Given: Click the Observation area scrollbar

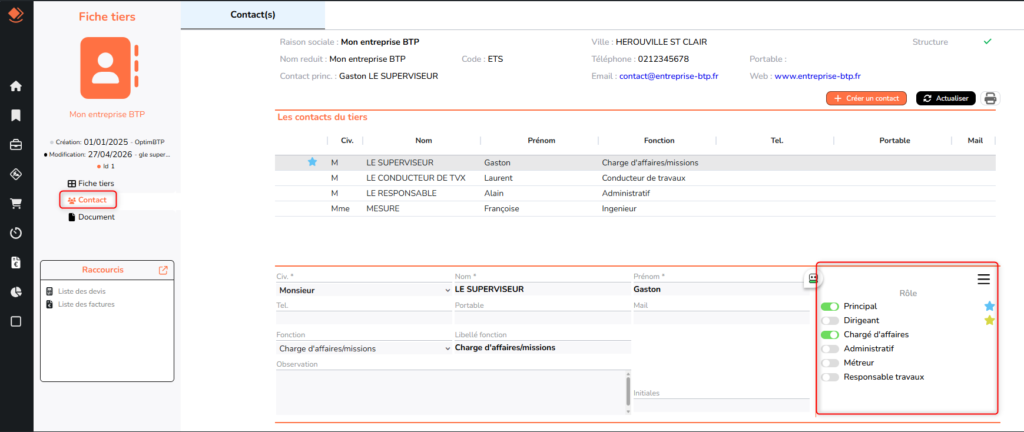Looking at the screenshot, I should point(629,392).
